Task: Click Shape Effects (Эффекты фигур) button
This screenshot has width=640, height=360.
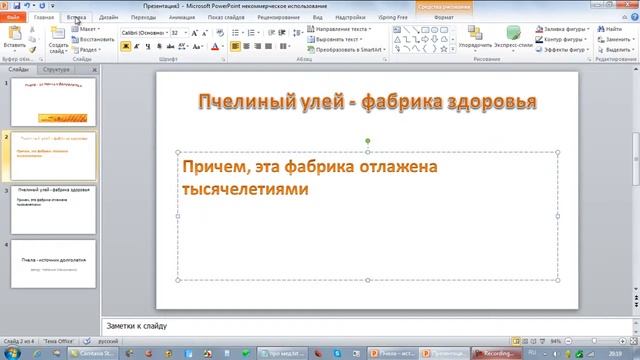Action: (562, 50)
